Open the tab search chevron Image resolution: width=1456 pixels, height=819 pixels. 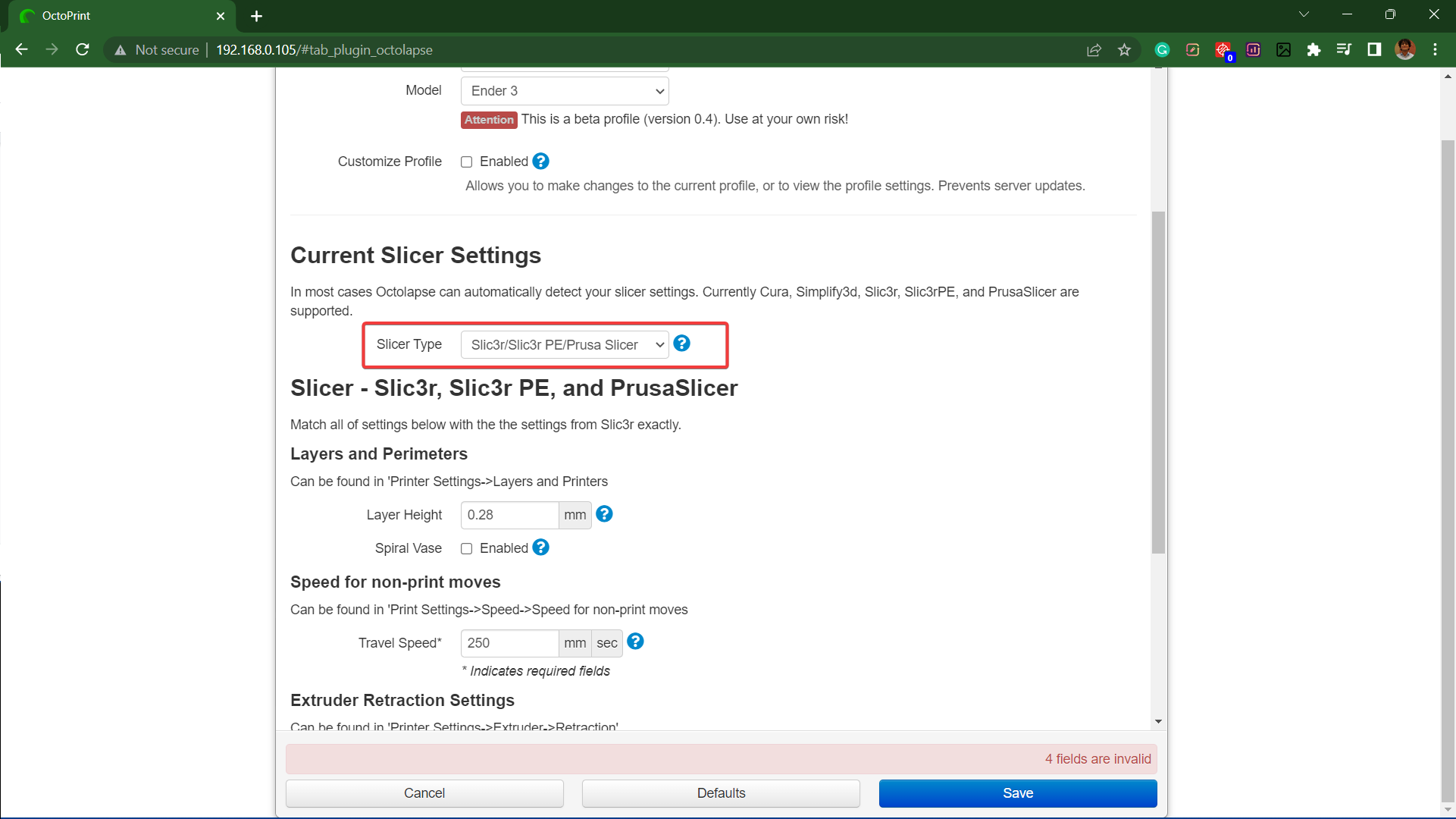point(1304,14)
